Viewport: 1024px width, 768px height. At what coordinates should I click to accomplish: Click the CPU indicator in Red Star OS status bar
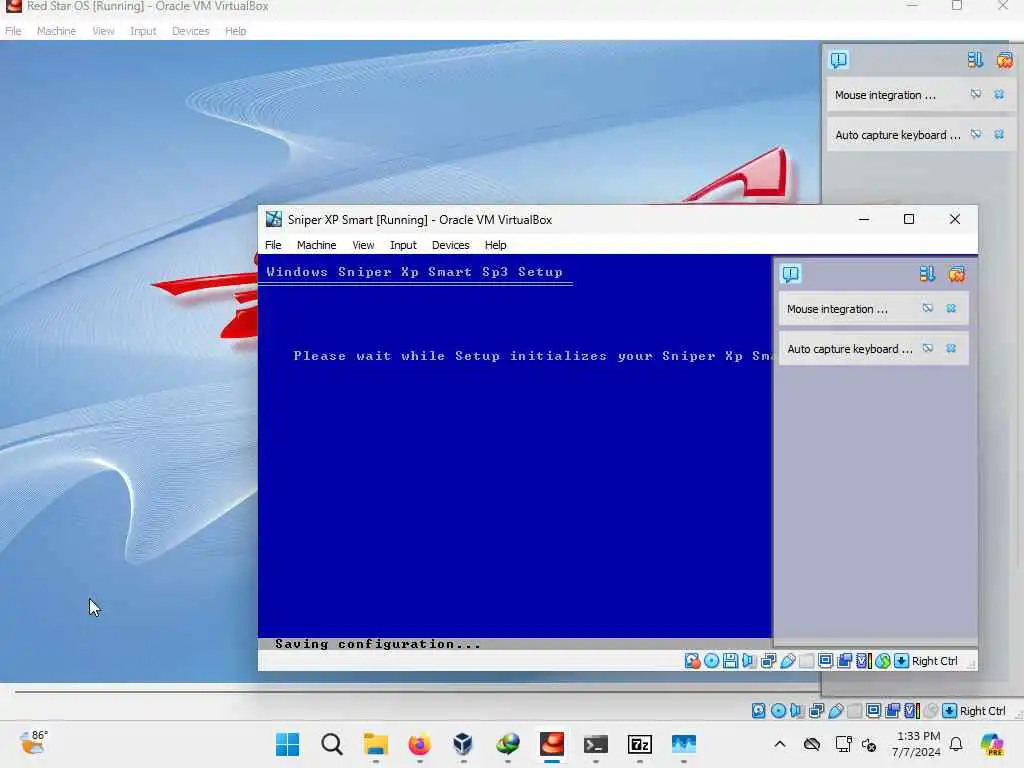coord(912,711)
